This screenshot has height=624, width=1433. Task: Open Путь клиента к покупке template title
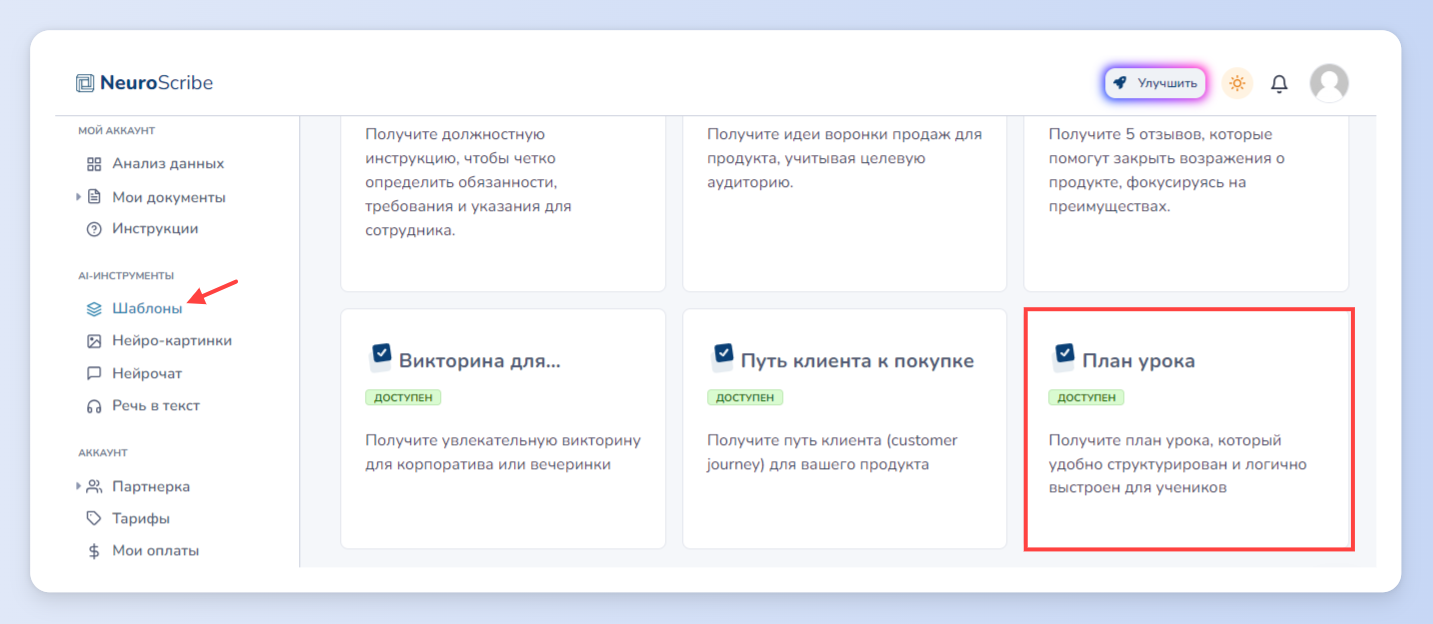(857, 361)
